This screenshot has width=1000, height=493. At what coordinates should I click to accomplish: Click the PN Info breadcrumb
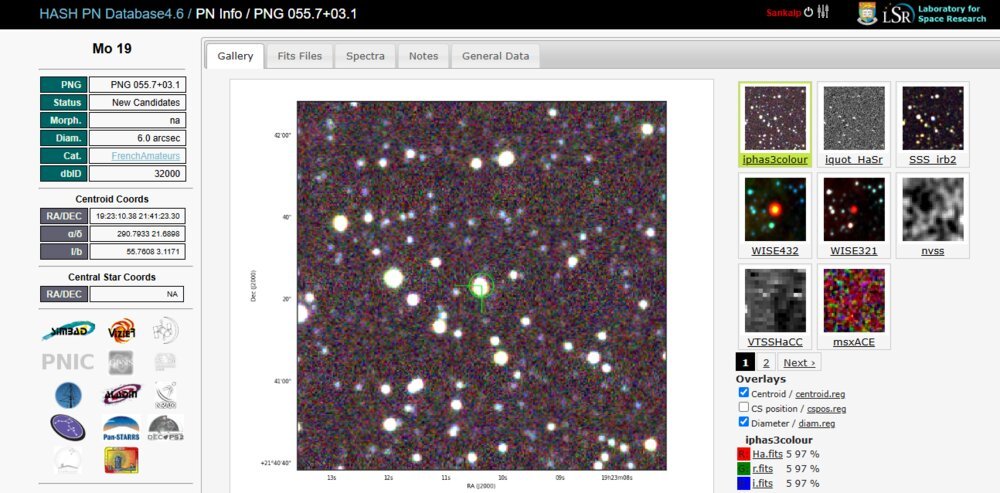pos(219,13)
